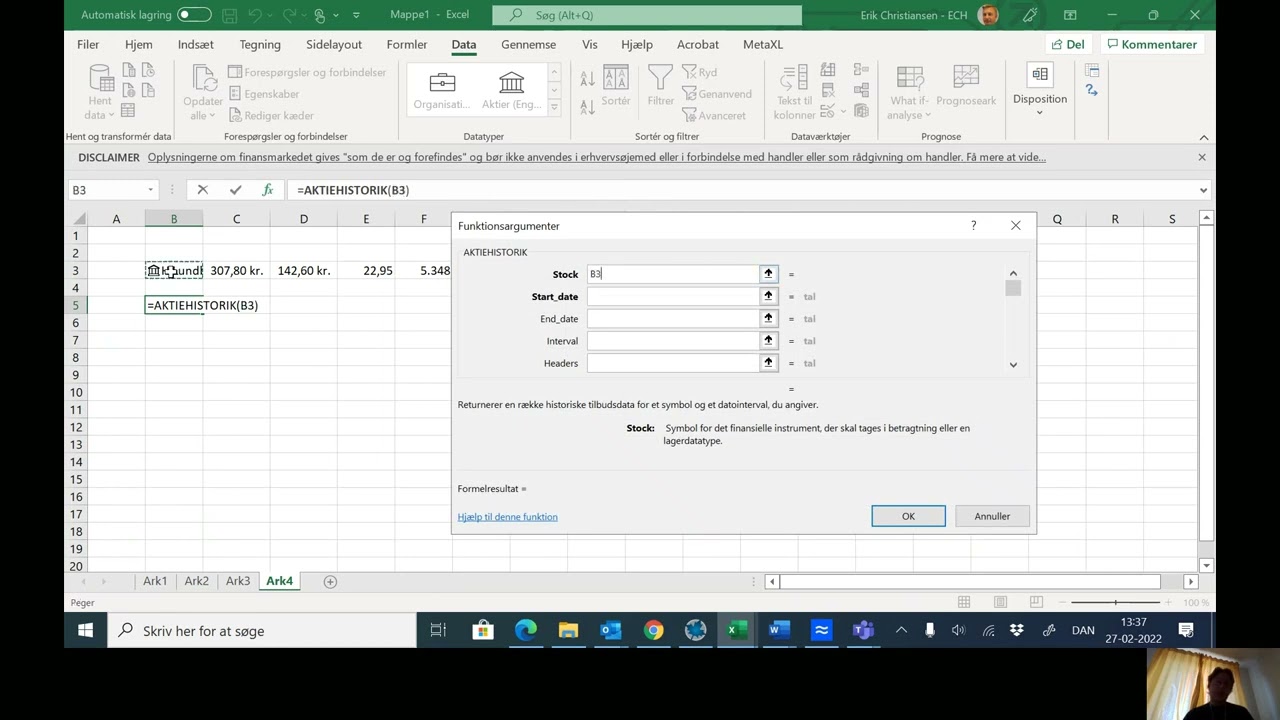Click the Start_date range selector arrow

pyautogui.click(x=768, y=296)
